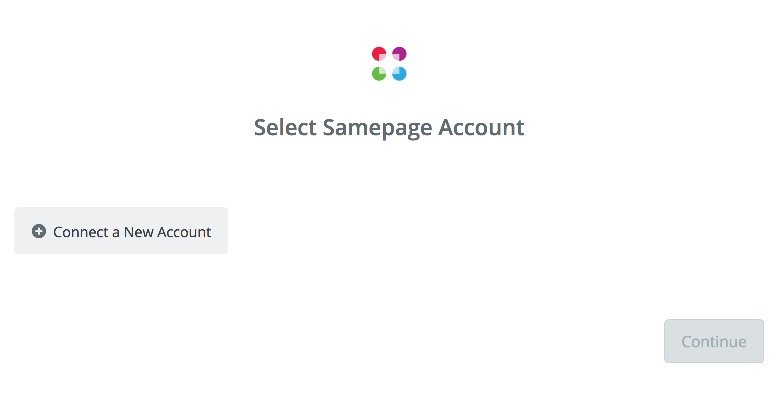This screenshot has width=783, height=399.
Task: Tap the word Samepage in the heading
Action: [x=377, y=129]
